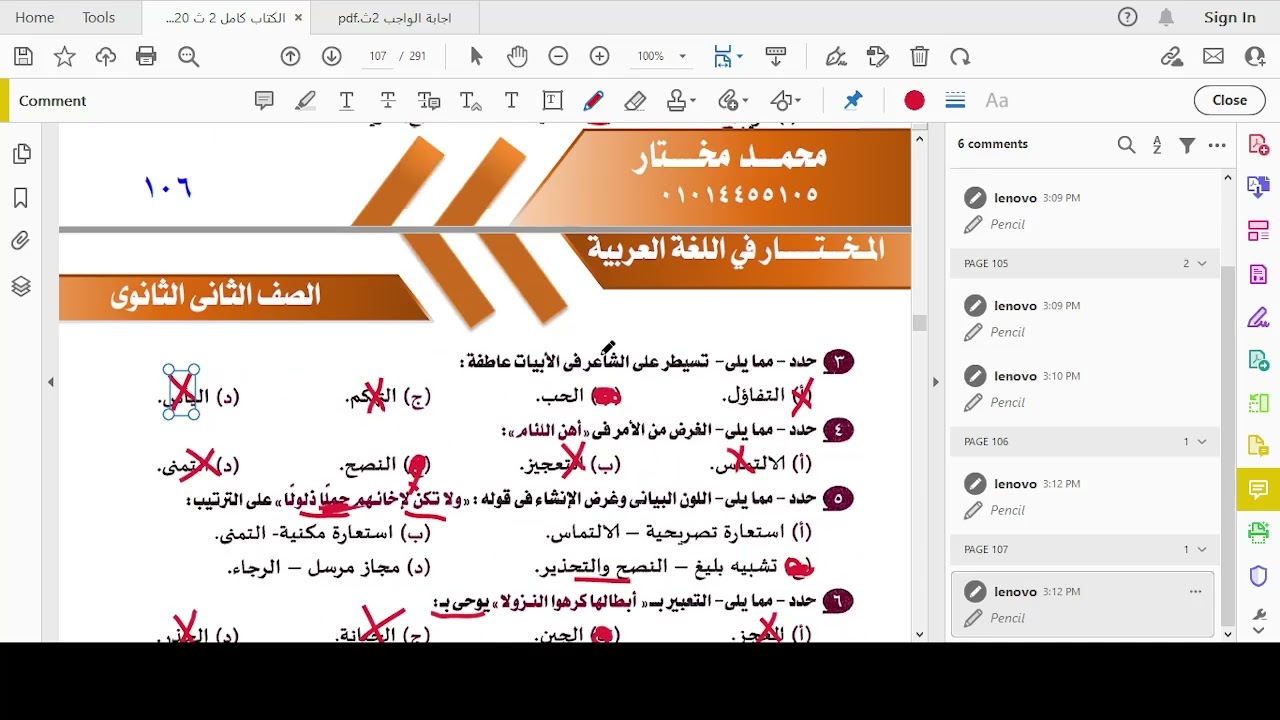
Task: Open the layers panel in left sidebar
Action: pyautogui.click(x=21, y=287)
